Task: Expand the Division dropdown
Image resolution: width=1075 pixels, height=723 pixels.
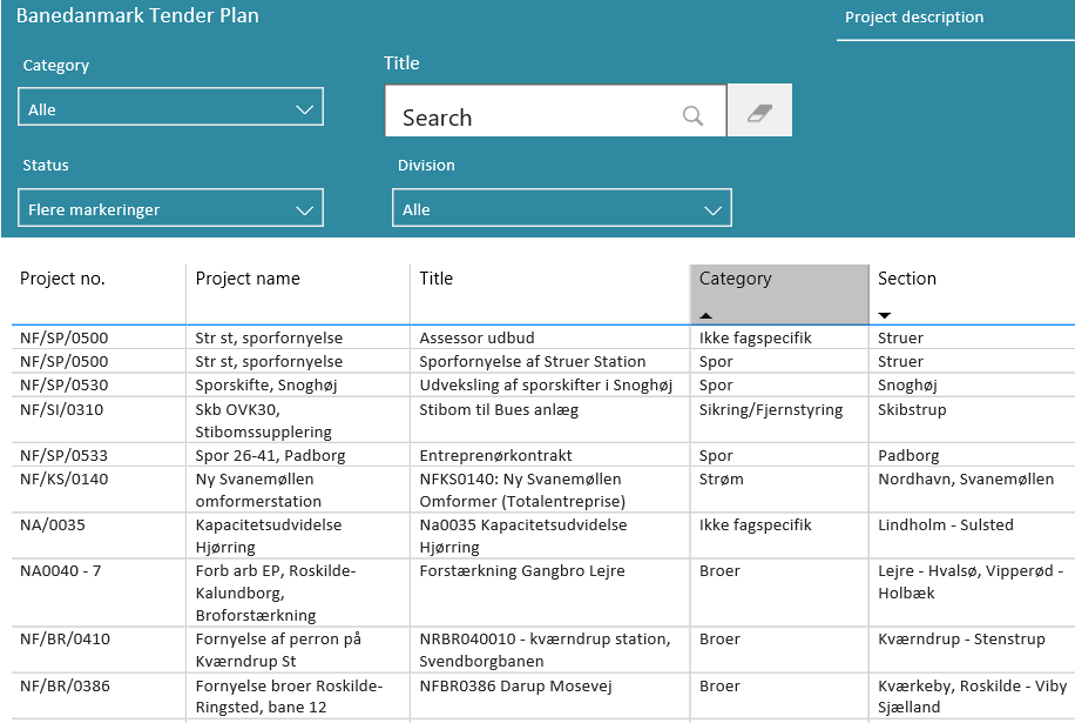Action: [x=561, y=209]
